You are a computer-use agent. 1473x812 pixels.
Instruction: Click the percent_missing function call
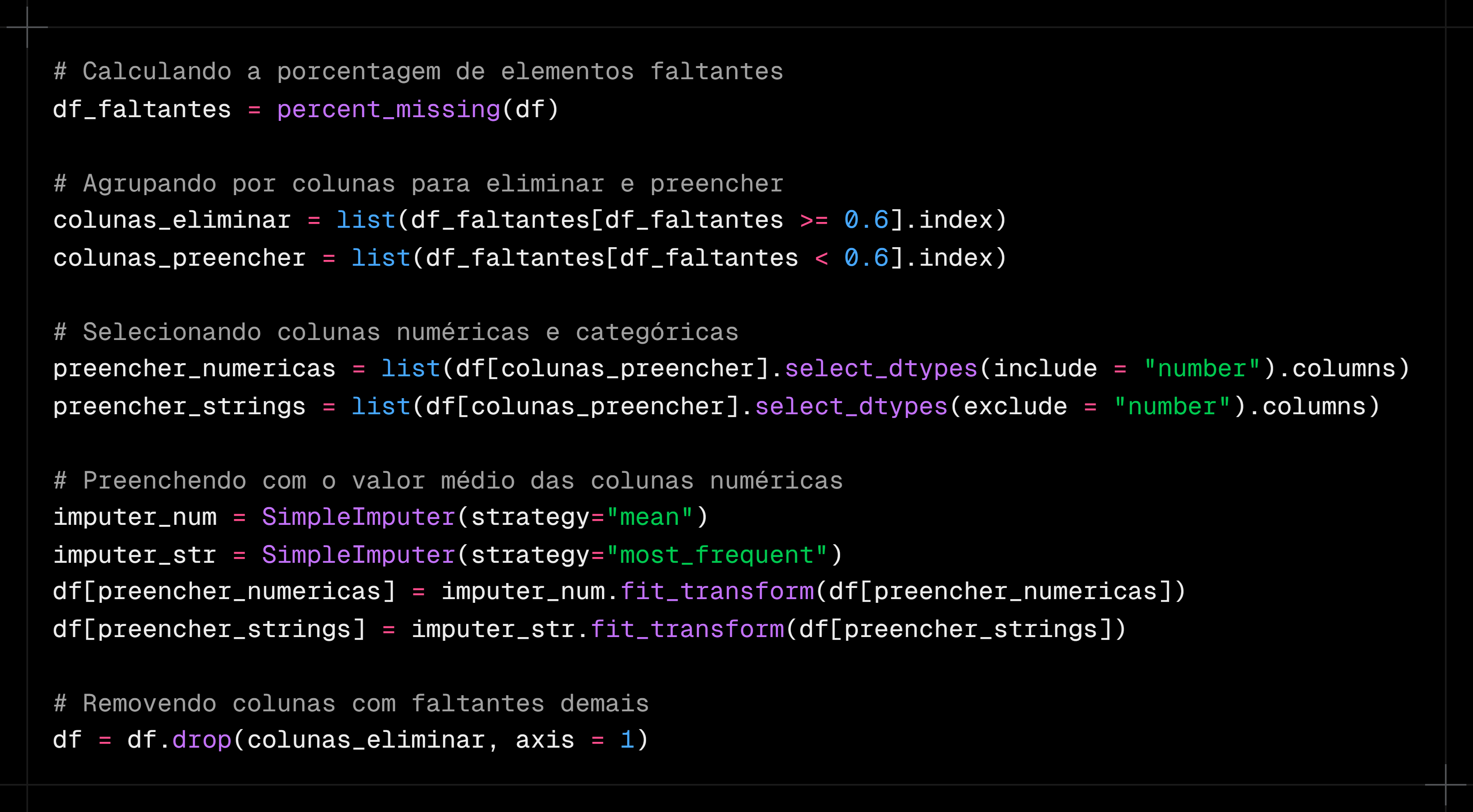coord(389,109)
